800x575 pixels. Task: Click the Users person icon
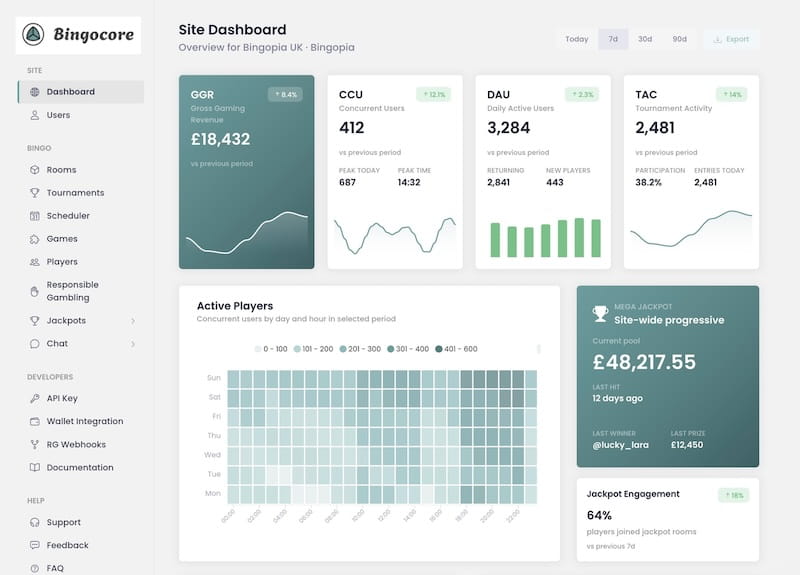(35, 115)
